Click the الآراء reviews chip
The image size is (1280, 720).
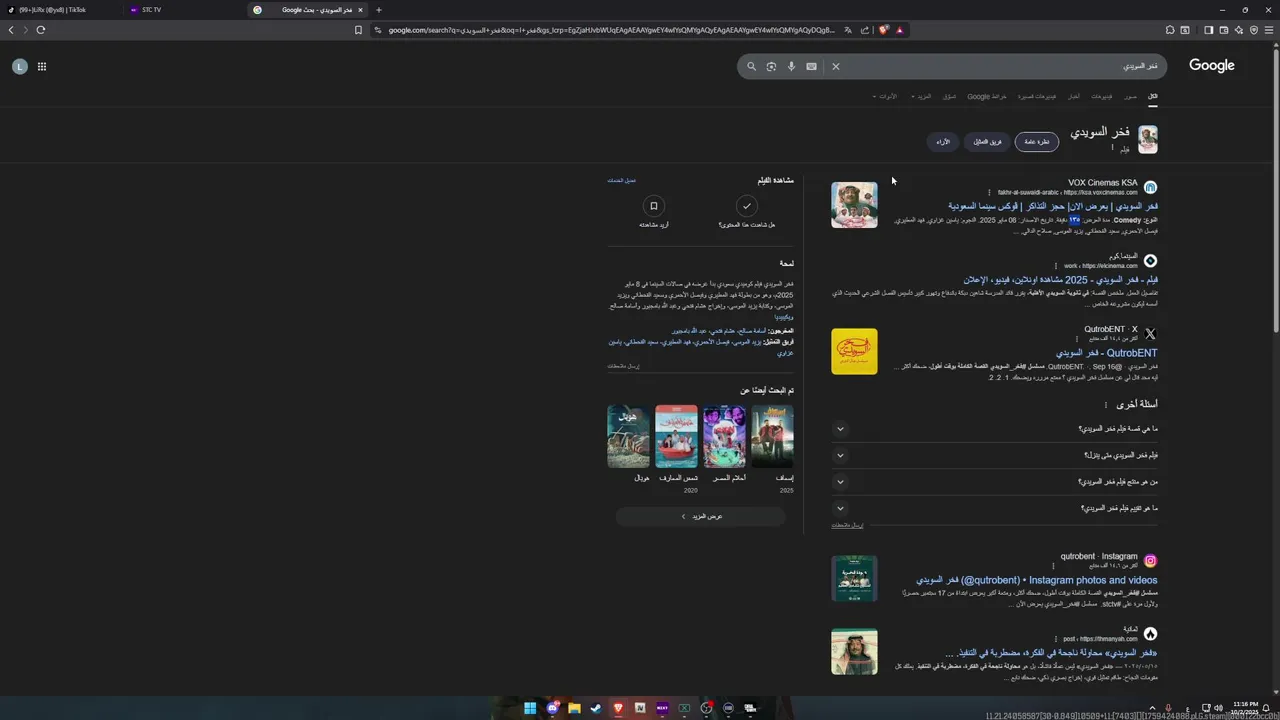[x=943, y=142]
